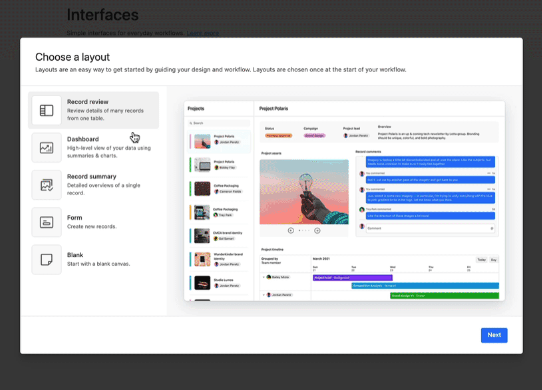Select the Record review layout icon
This screenshot has height=390, width=542.
coord(46,110)
